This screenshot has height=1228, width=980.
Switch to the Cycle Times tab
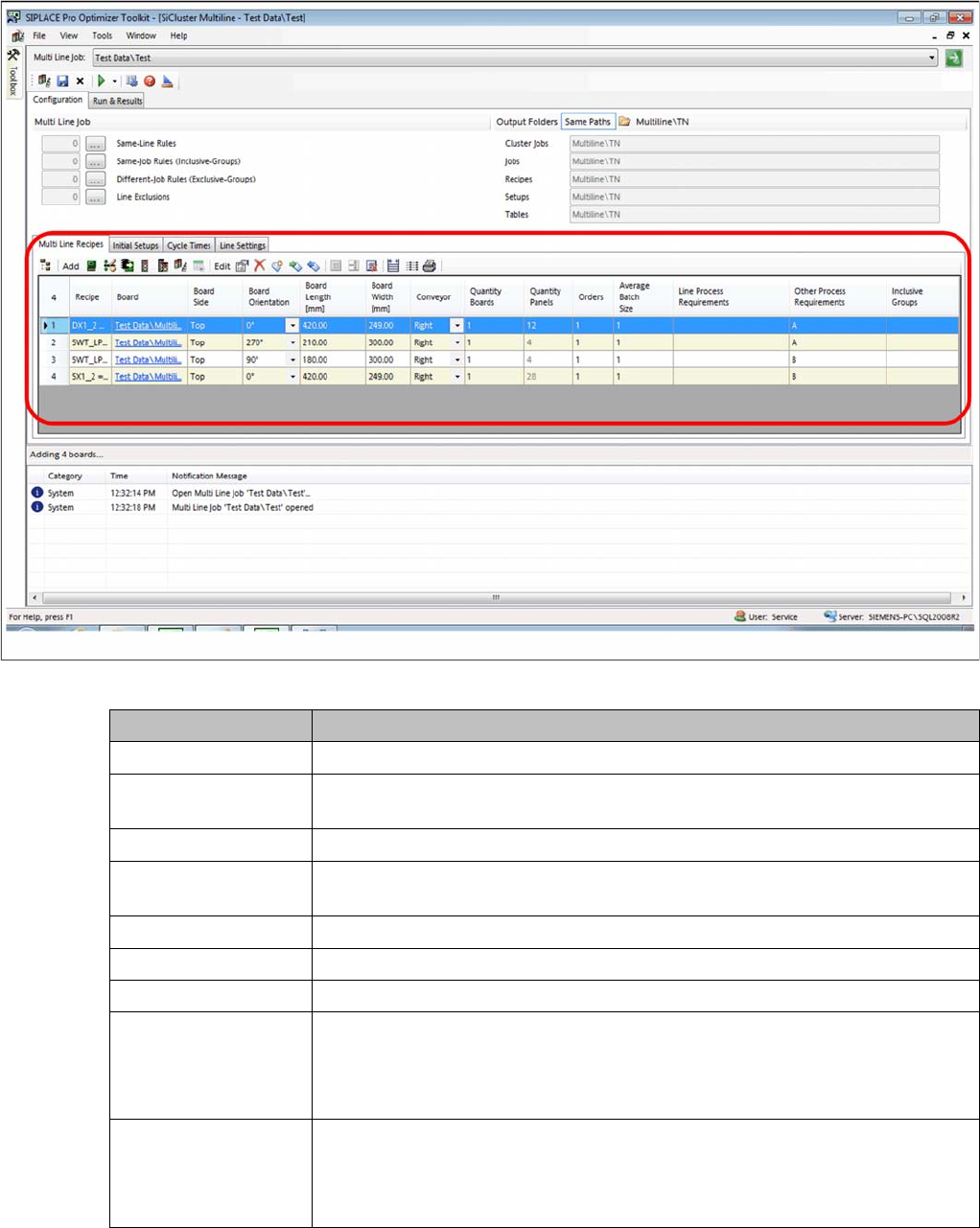click(189, 245)
